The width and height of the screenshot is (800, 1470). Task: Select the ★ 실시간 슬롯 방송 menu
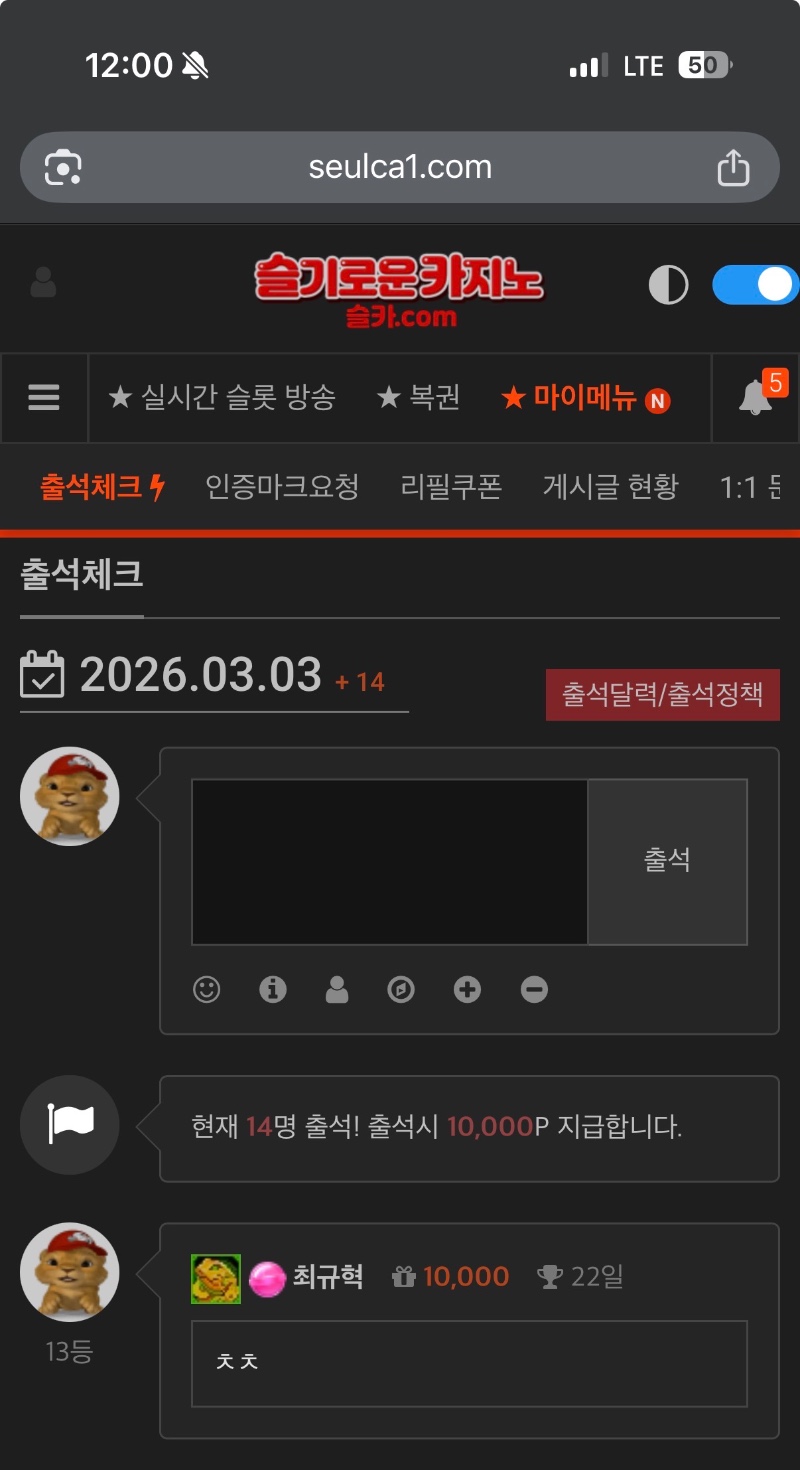pos(222,398)
